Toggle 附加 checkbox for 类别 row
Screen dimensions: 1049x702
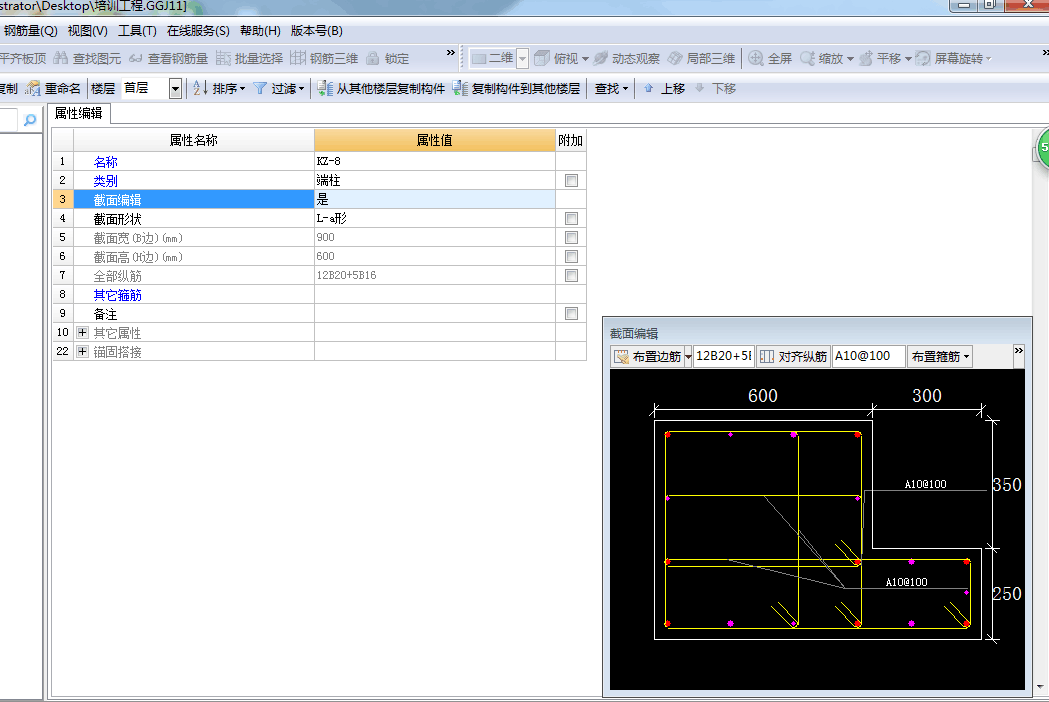pos(571,181)
